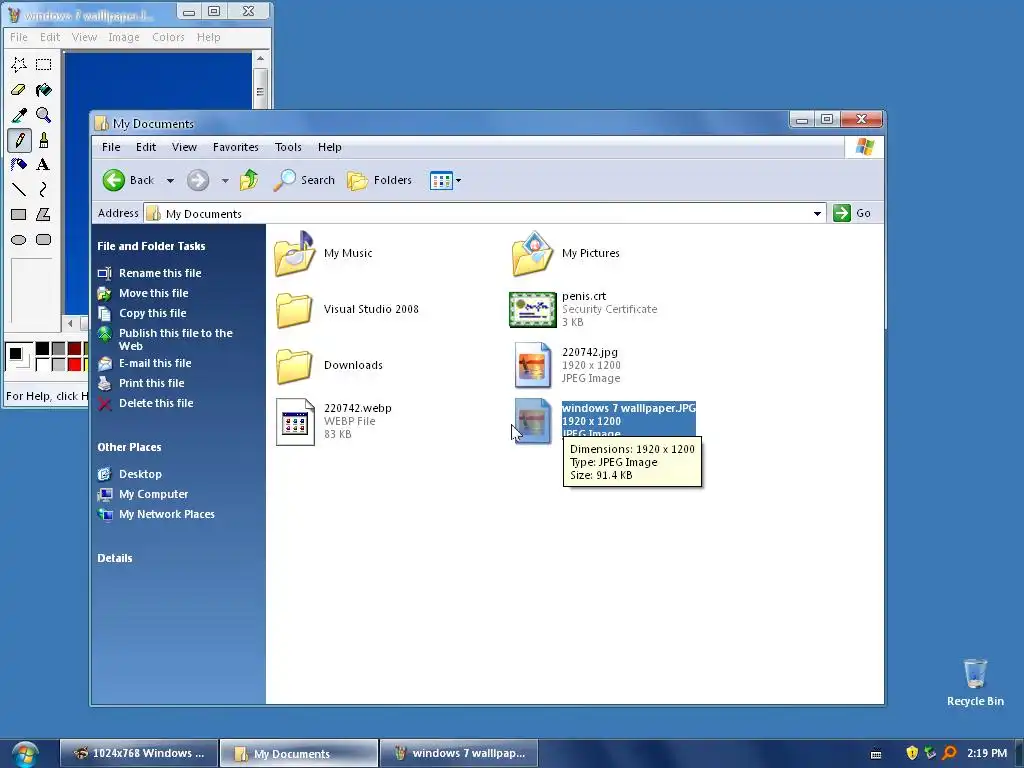The width and height of the screenshot is (1024, 768).
Task: Pick the bright red swatch in Paint palette
Action: 74,364
